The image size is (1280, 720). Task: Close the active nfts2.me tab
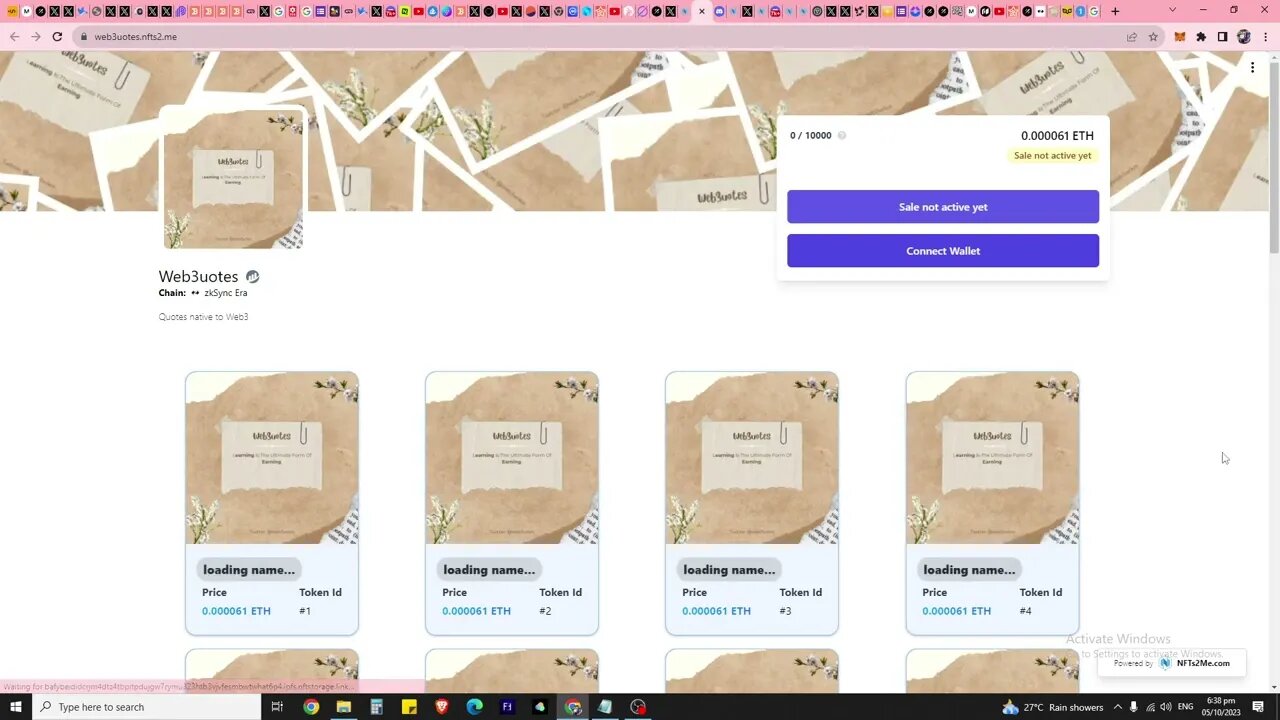[702, 11]
